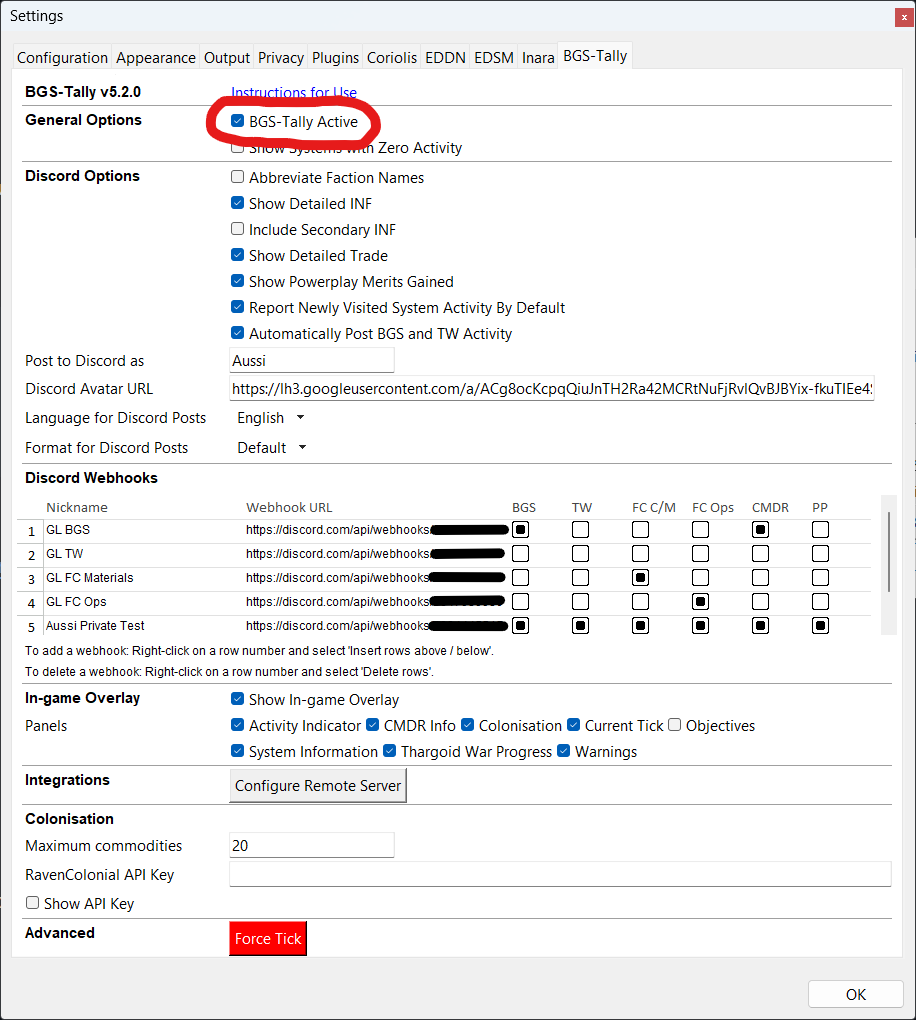Uncheck Report Newly Visited System Activity

(x=237, y=307)
